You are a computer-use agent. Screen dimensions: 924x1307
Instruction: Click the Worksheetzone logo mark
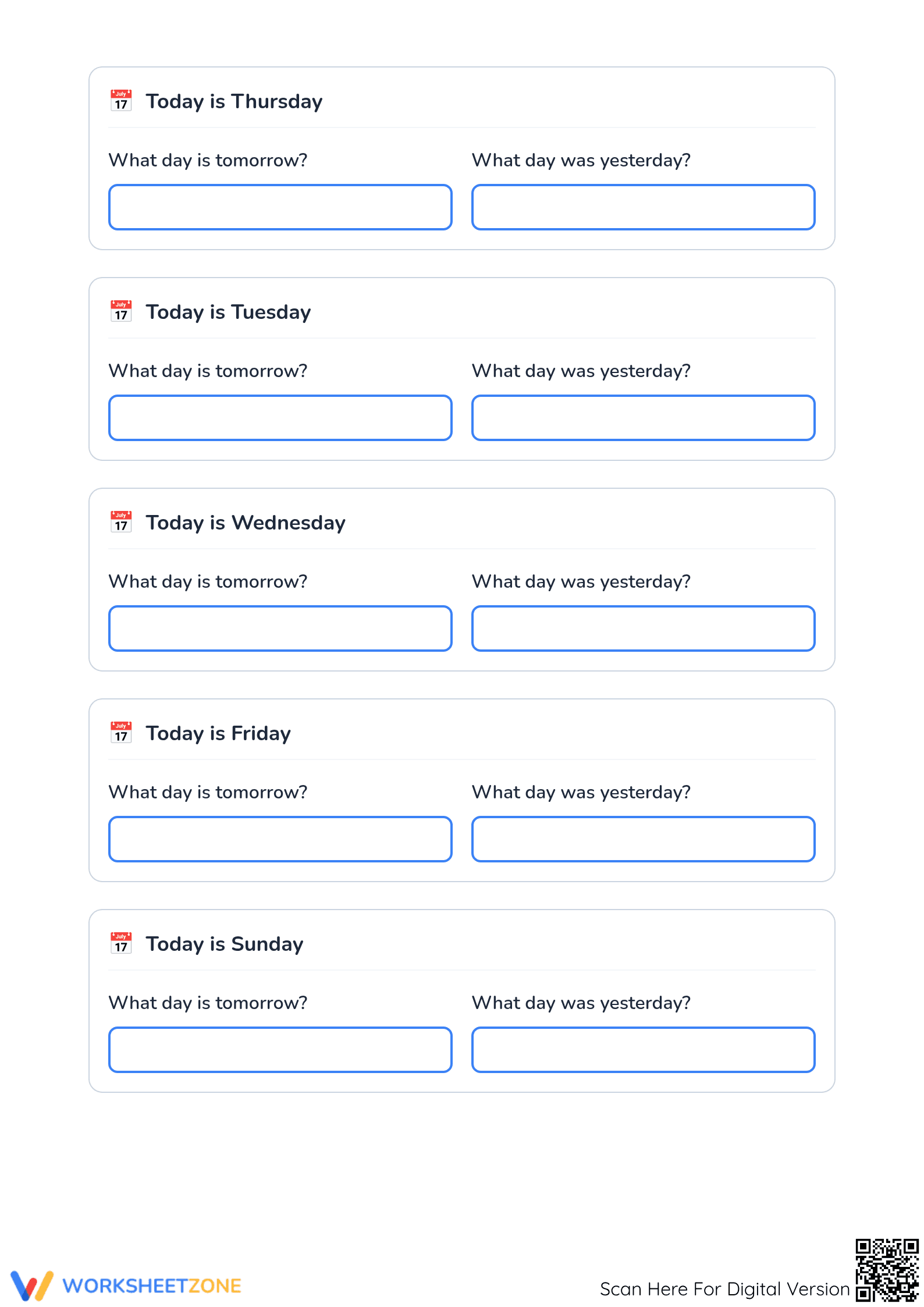[32, 1285]
